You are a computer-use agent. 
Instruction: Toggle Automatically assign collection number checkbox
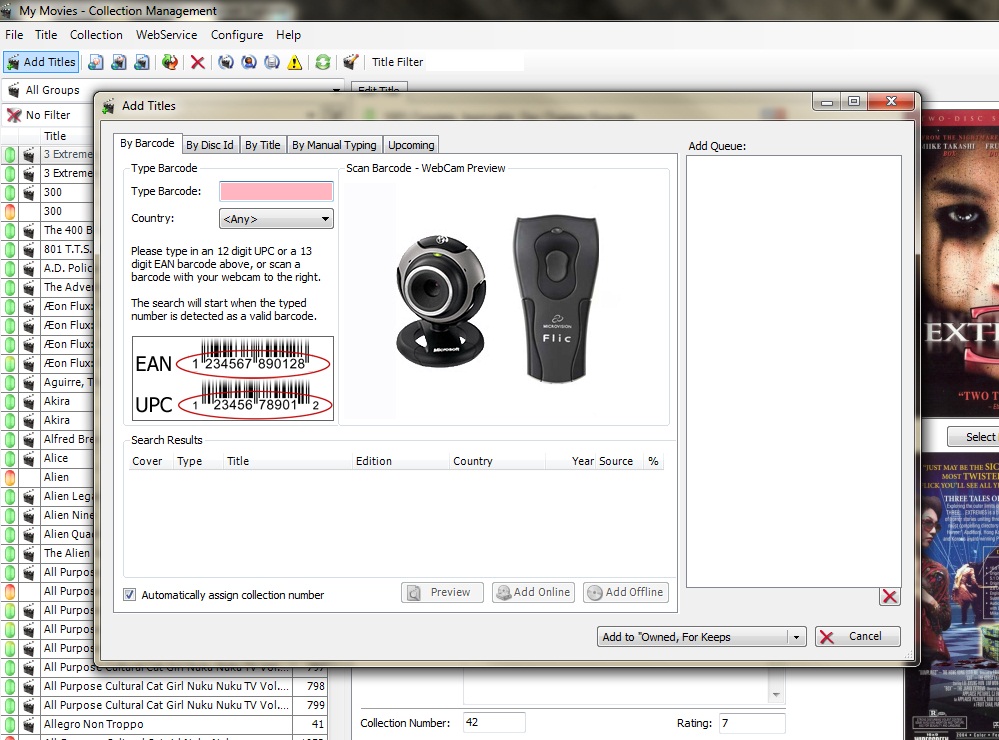(x=130, y=595)
